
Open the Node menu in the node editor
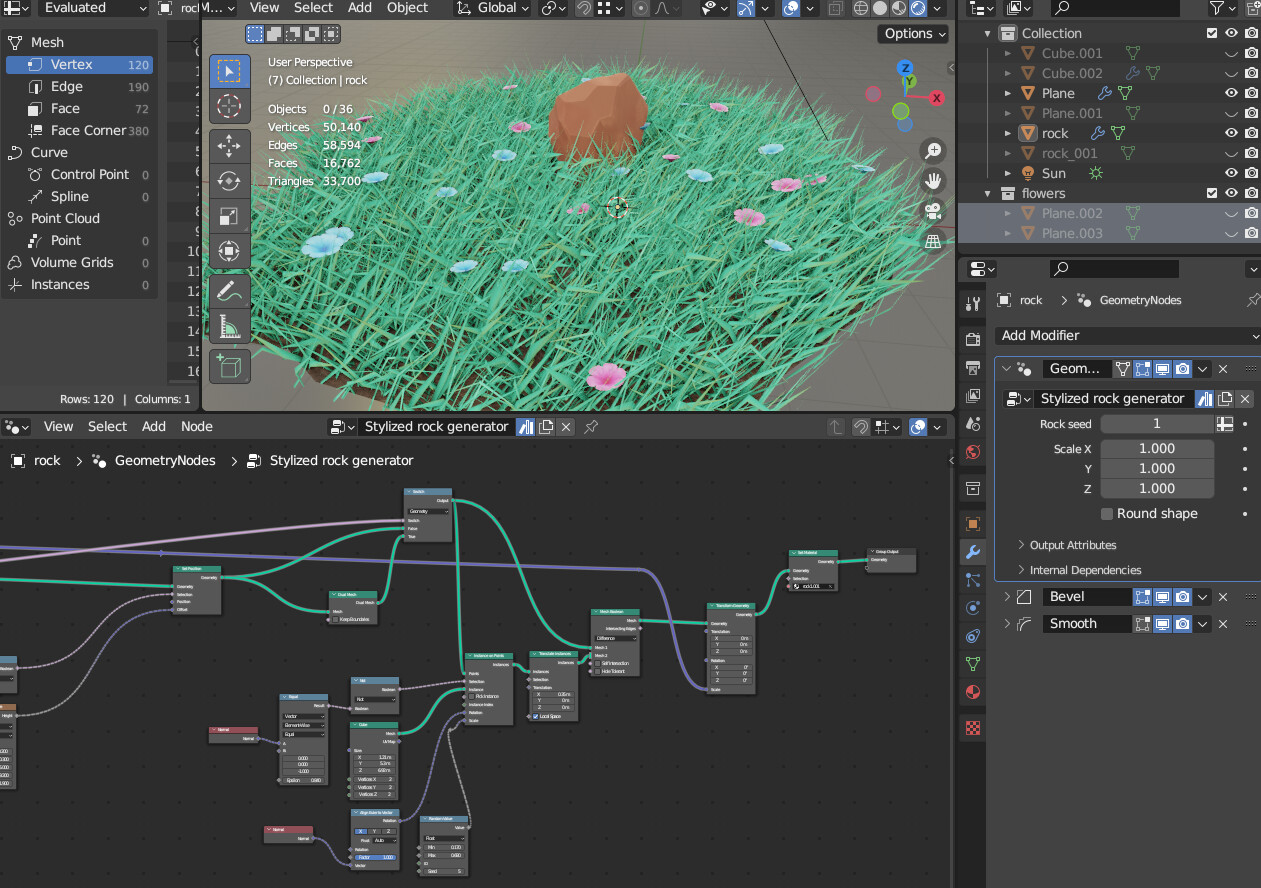(196, 426)
